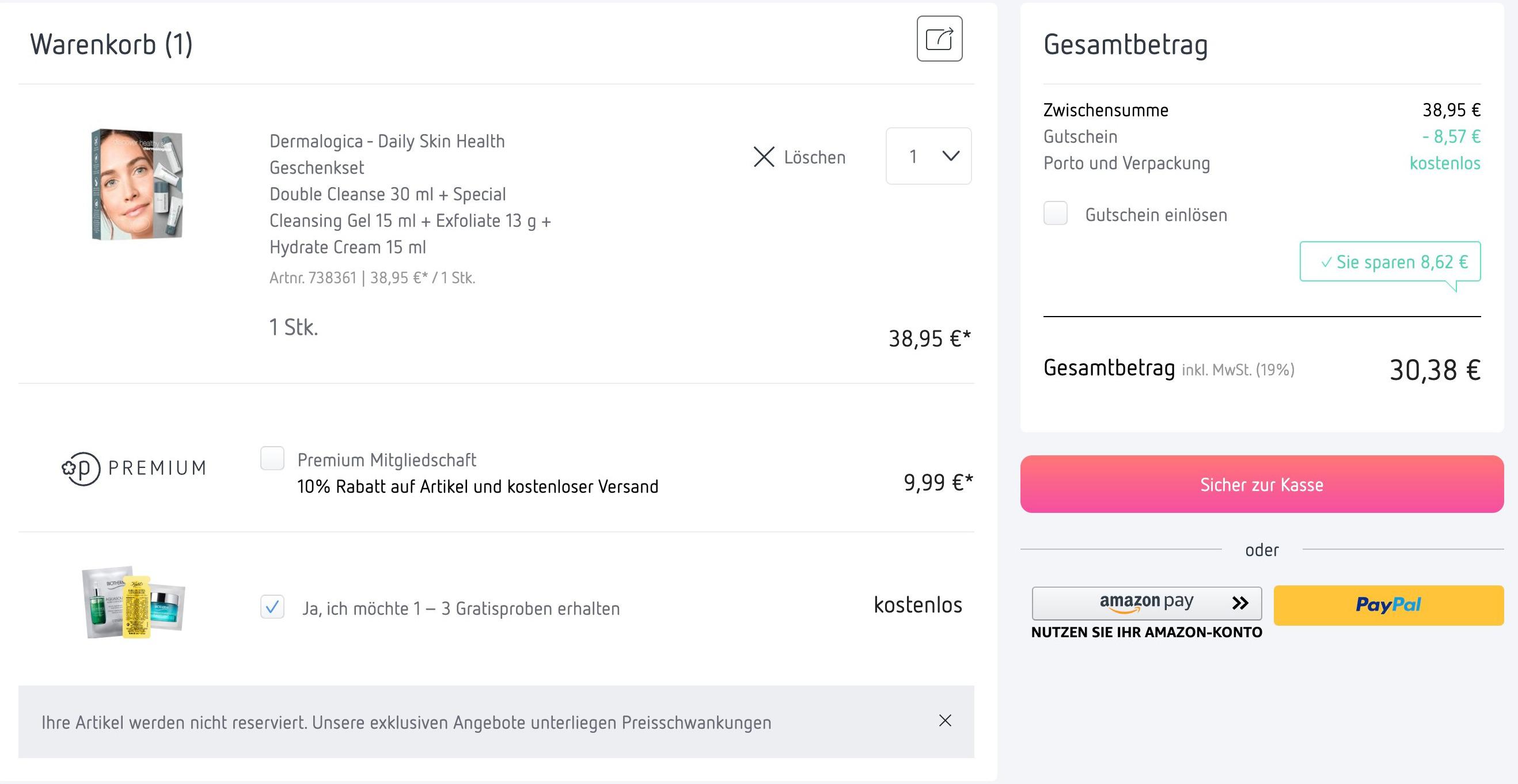Screen dimensions: 1518x784
Task: Click 'Porto und Verpackung' label
Action: [x=1127, y=163]
